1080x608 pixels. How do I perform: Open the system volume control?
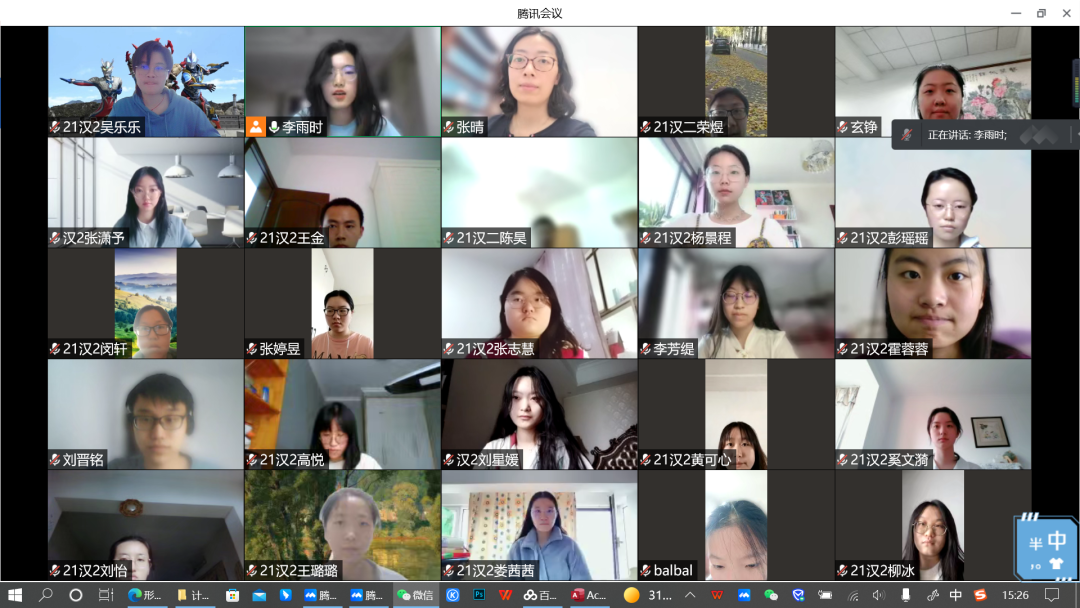point(878,595)
